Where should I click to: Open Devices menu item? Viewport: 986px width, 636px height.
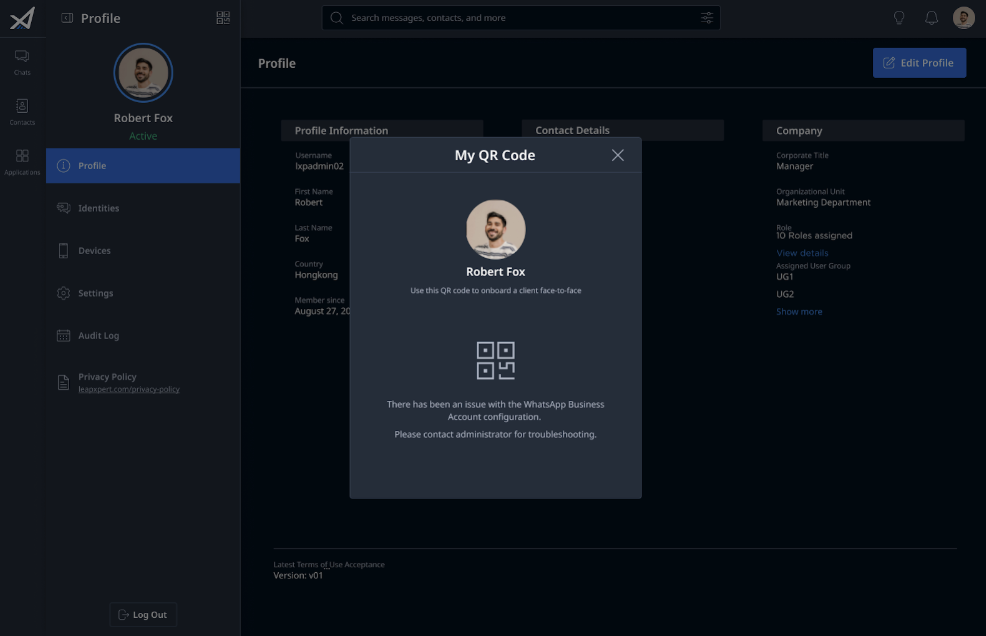pyautogui.click(x=143, y=250)
